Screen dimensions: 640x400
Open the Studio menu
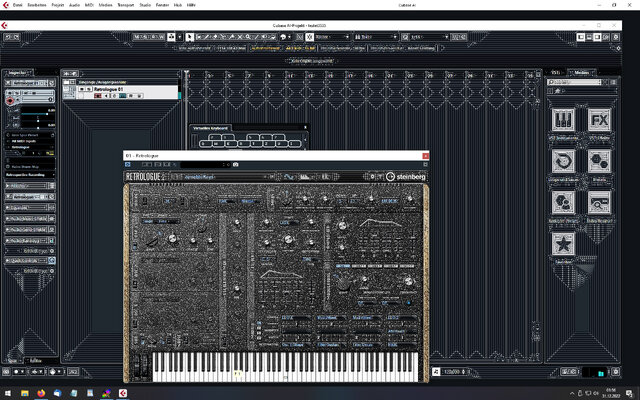pos(145,5)
